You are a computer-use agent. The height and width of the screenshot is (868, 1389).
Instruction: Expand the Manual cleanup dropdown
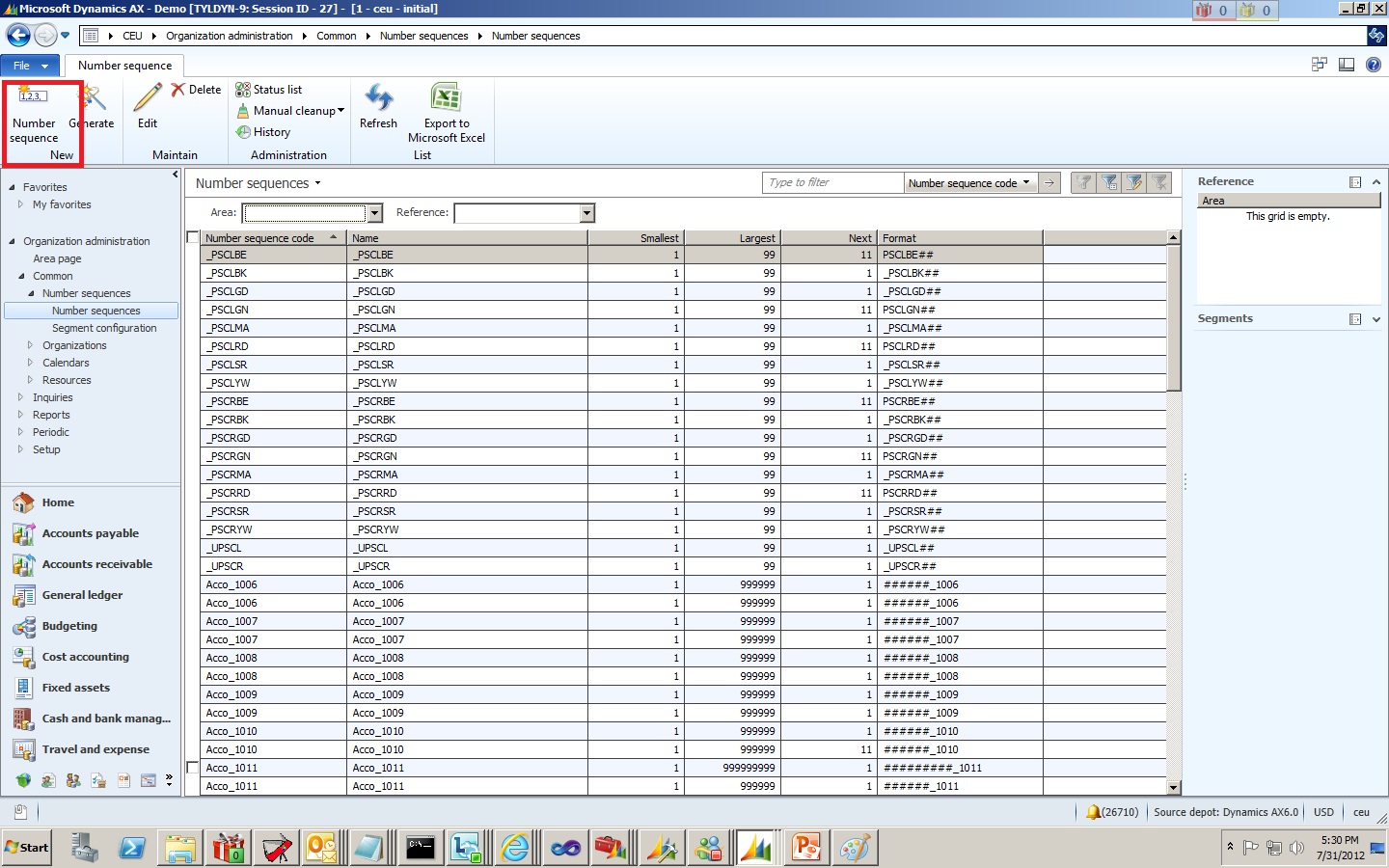click(340, 110)
